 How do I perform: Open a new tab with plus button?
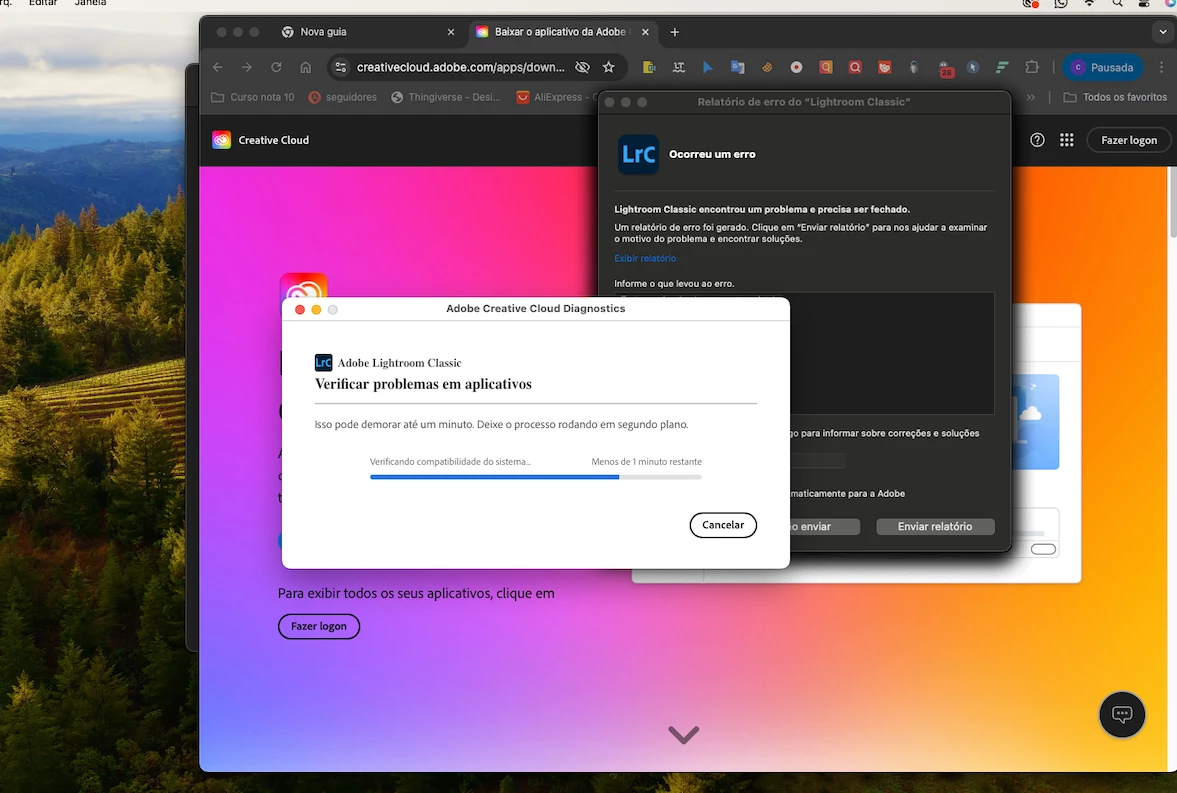click(x=674, y=32)
